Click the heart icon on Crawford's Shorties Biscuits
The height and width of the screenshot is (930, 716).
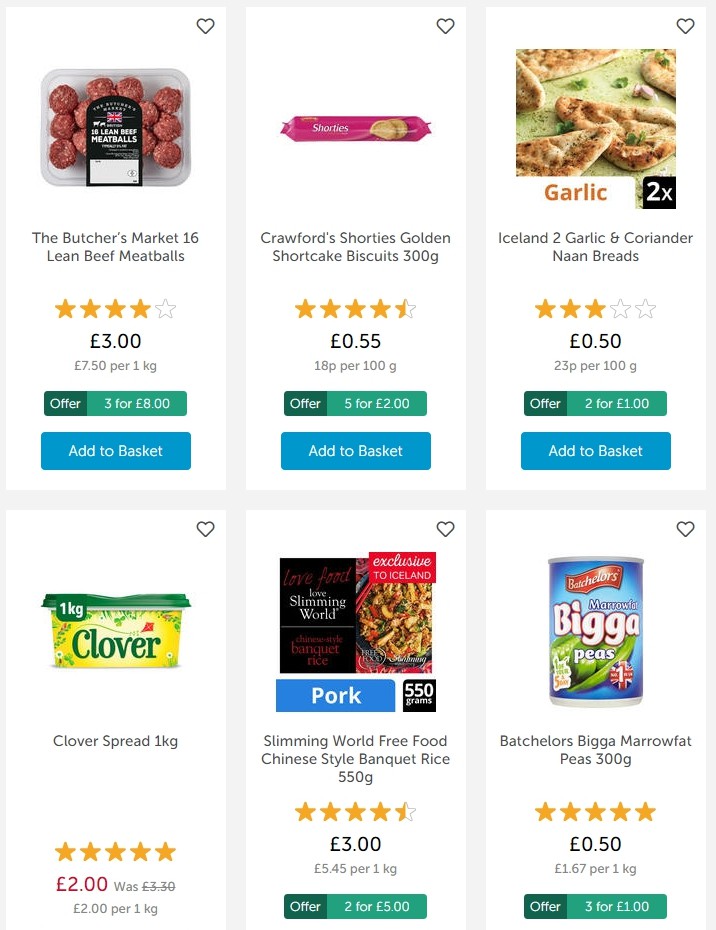445,26
